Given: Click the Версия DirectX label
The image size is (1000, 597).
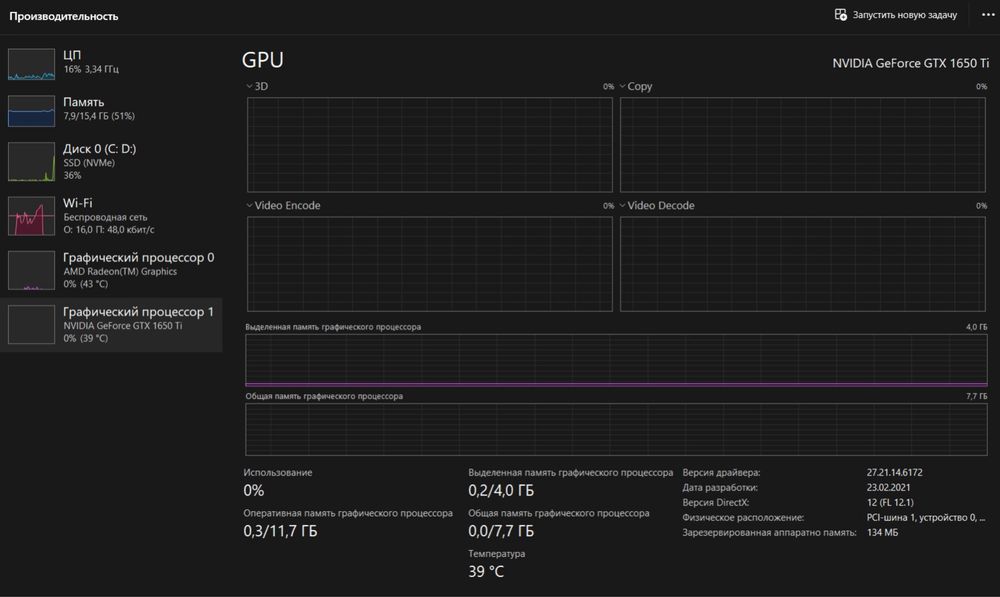Looking at the screenshot, I should tap(716, 503).
